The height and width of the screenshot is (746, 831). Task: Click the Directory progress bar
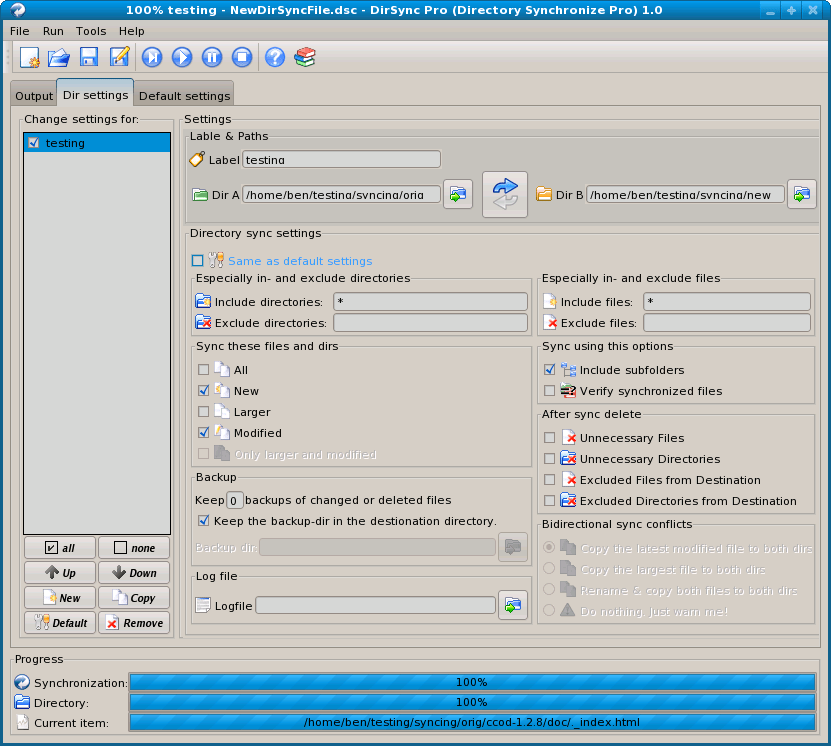(x=472, y=702)
